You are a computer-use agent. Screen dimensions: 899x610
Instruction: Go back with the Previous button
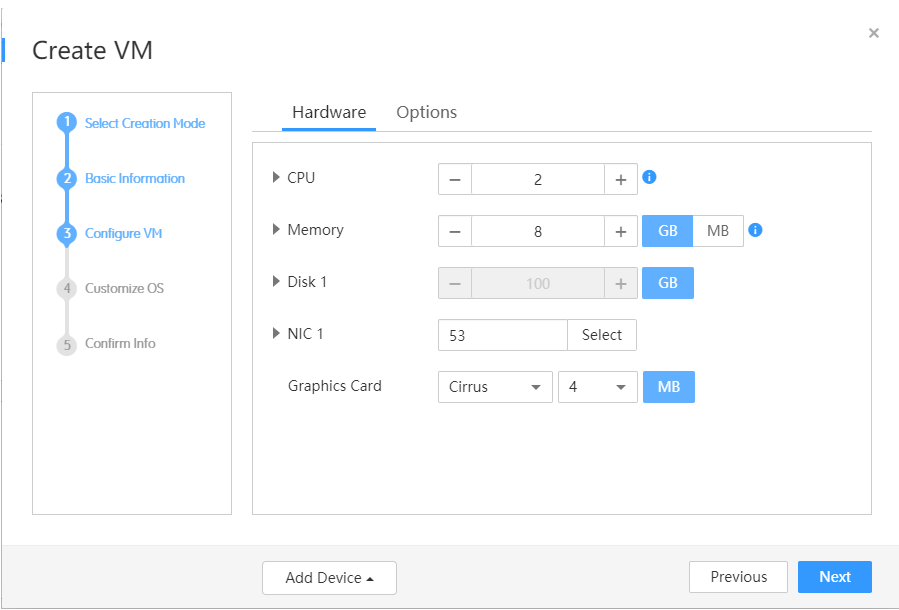[739, 577]
